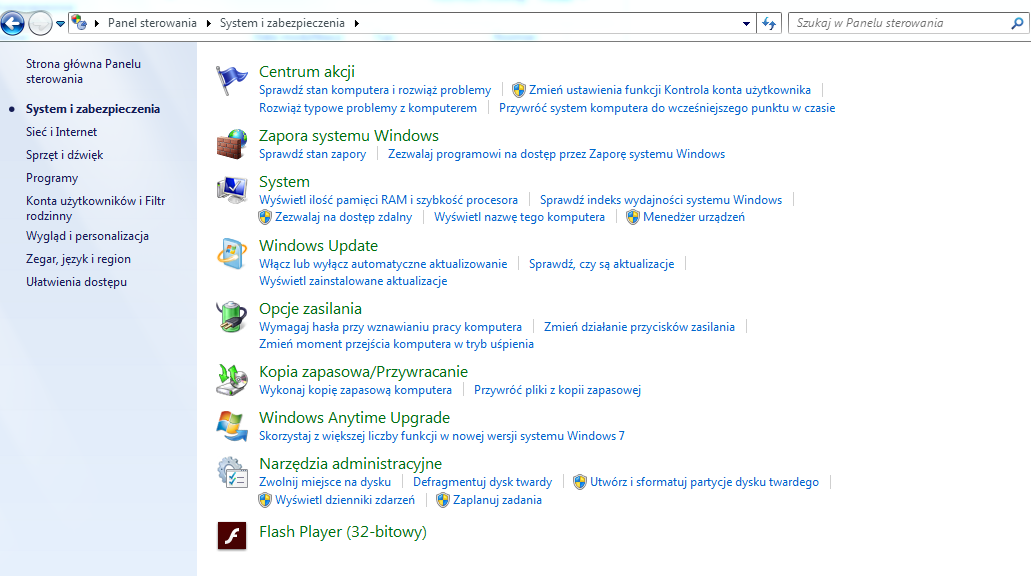Click the Flash Player red icon
This screenshot has width=1031, height=576.
click(231, 536)
